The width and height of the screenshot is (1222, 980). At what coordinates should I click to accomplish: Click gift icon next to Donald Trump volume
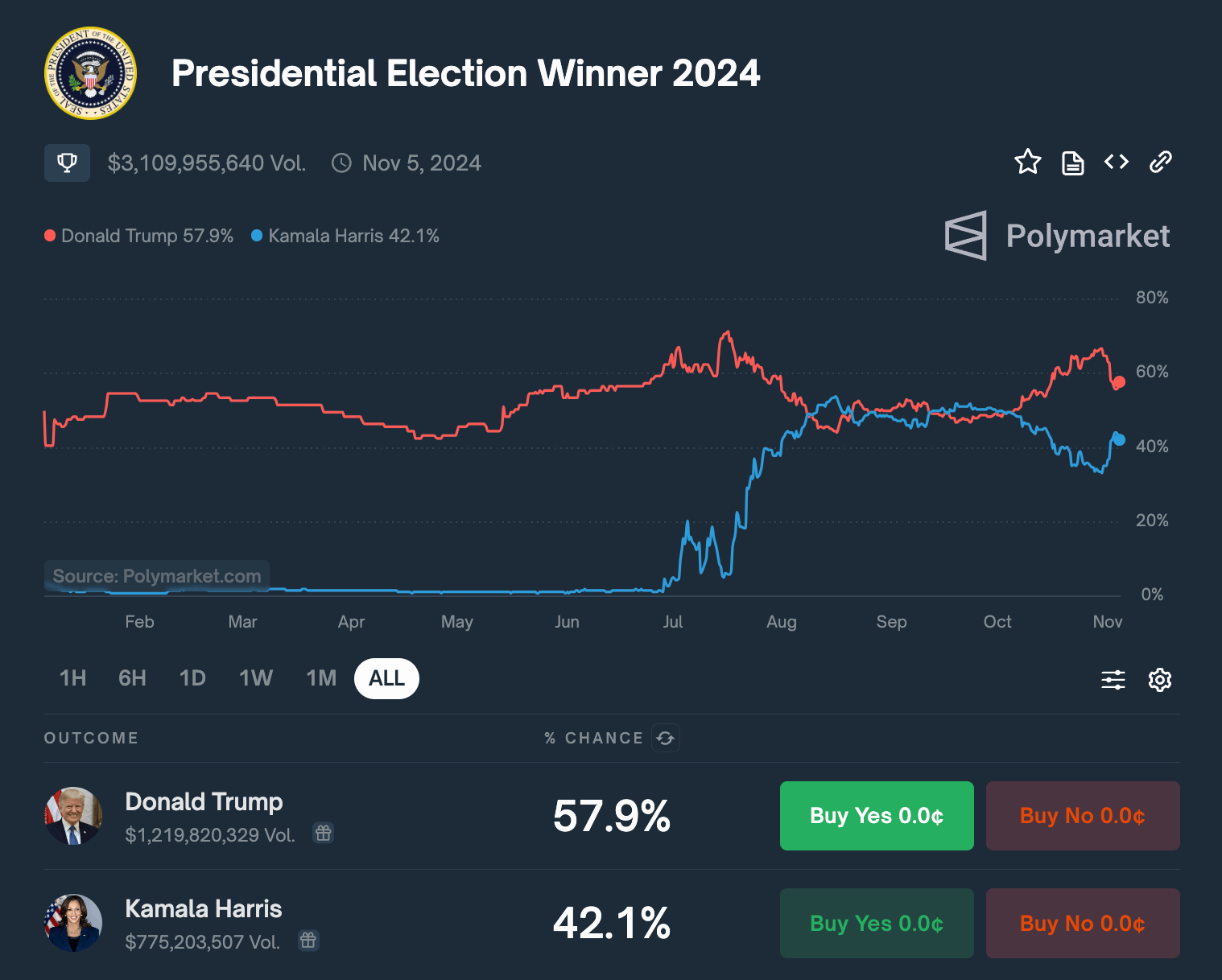324,833
